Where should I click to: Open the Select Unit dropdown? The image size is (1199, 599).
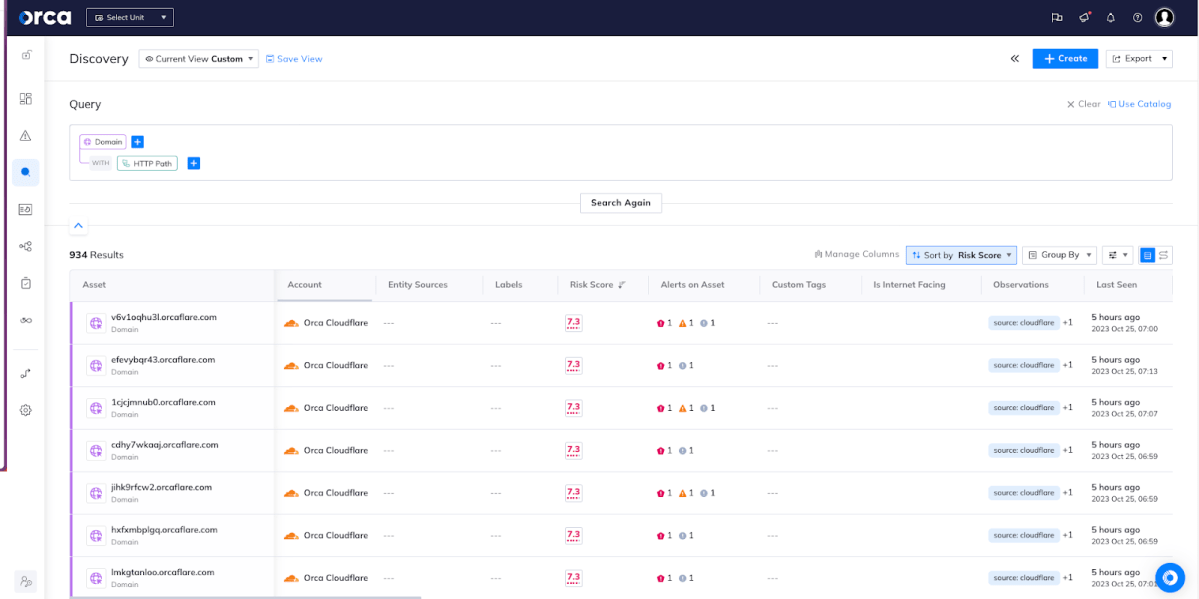[130, 17]
